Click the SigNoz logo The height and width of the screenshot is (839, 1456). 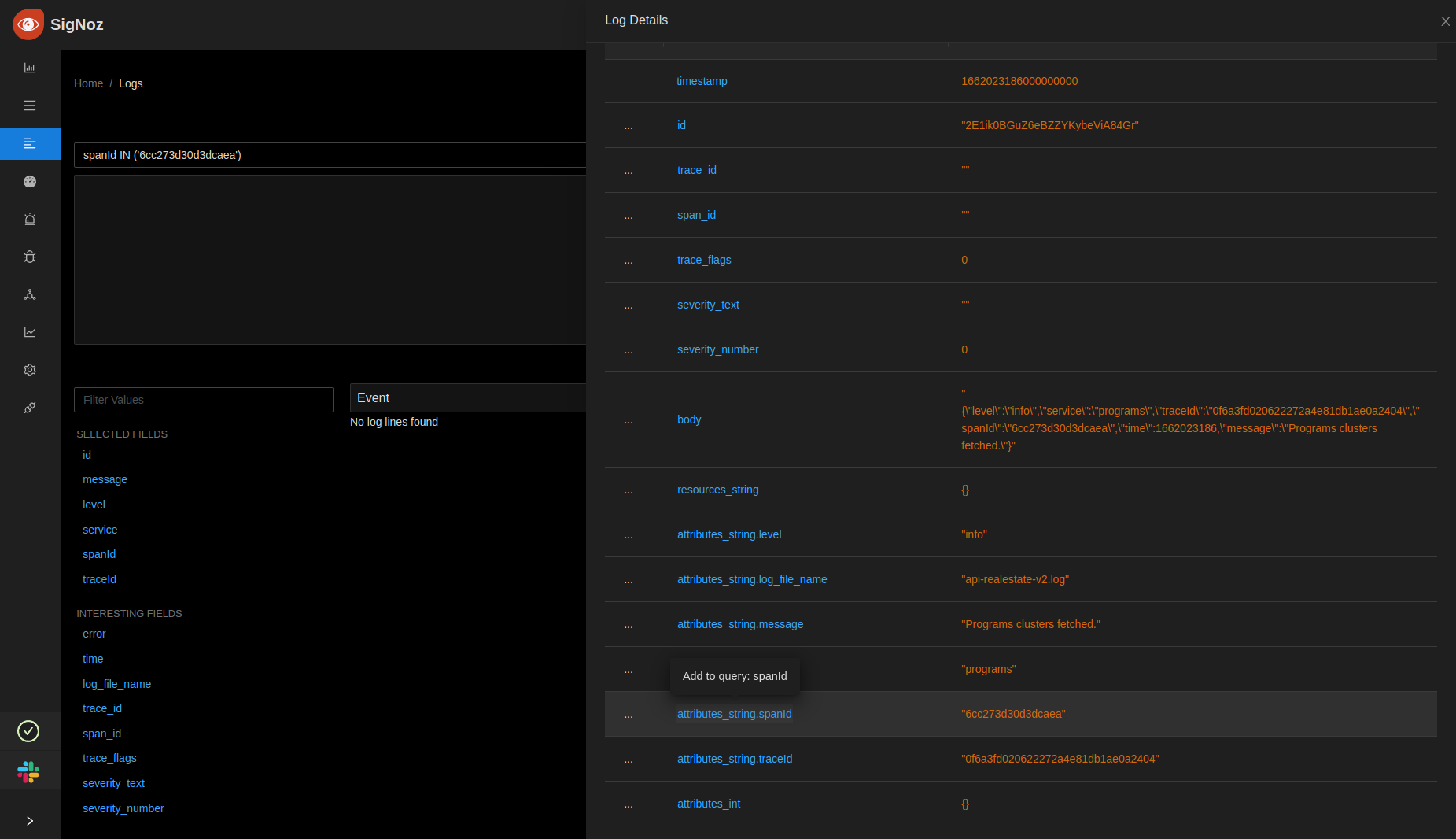[28, 24]
